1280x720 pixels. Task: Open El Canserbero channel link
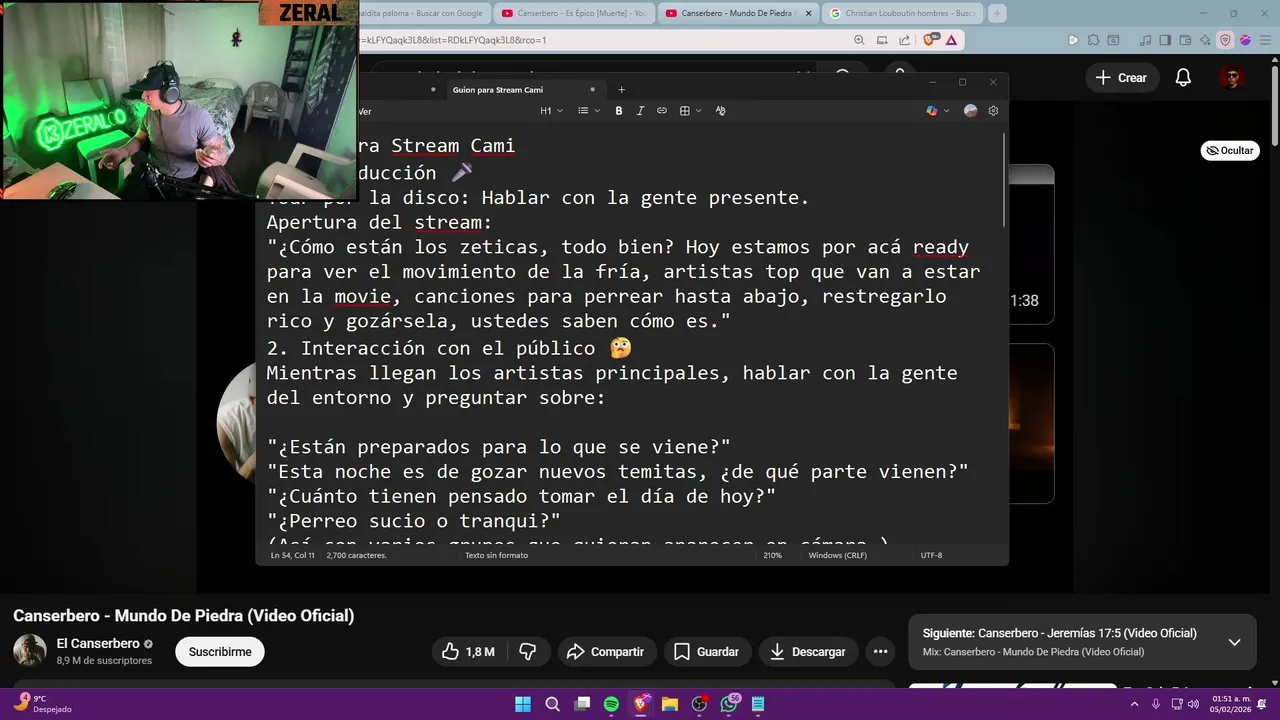(98, 643)
